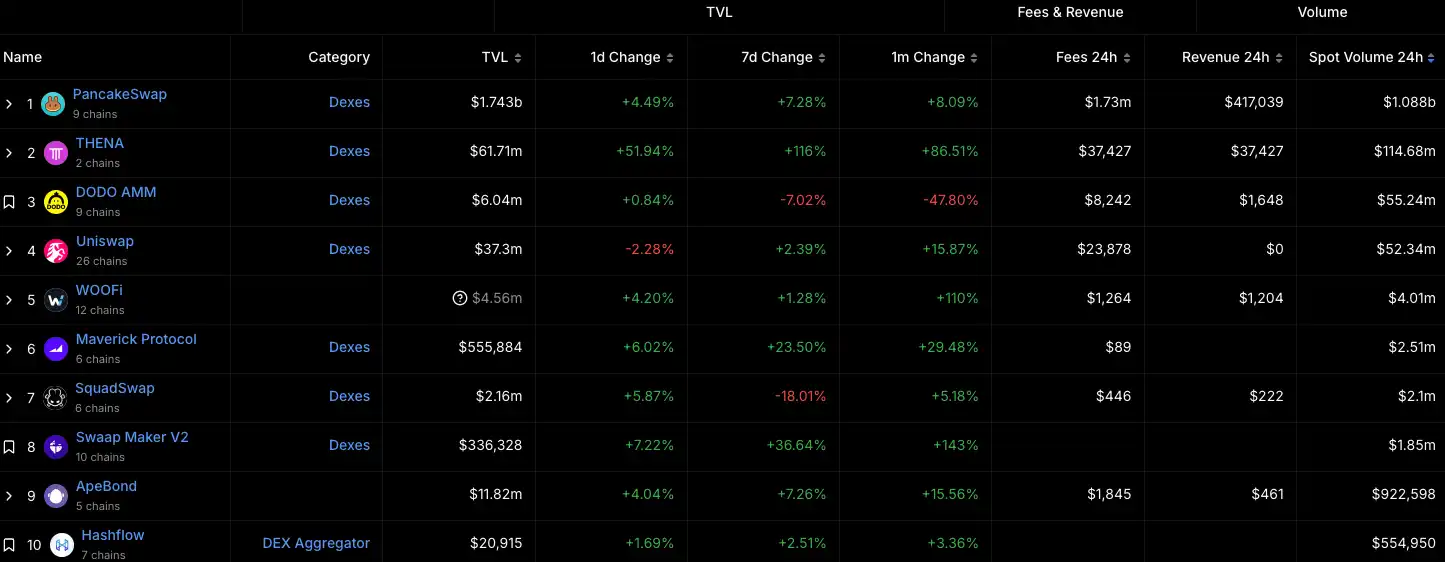
Task: Bookmark the Hashflow protocol
Action: (x=9, y=544)
